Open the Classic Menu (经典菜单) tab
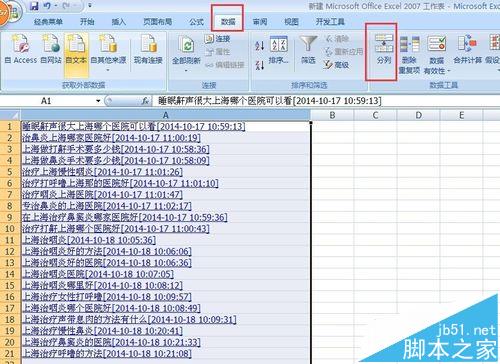The height and width of the screenshot is (364, 500). coord(48,22)
